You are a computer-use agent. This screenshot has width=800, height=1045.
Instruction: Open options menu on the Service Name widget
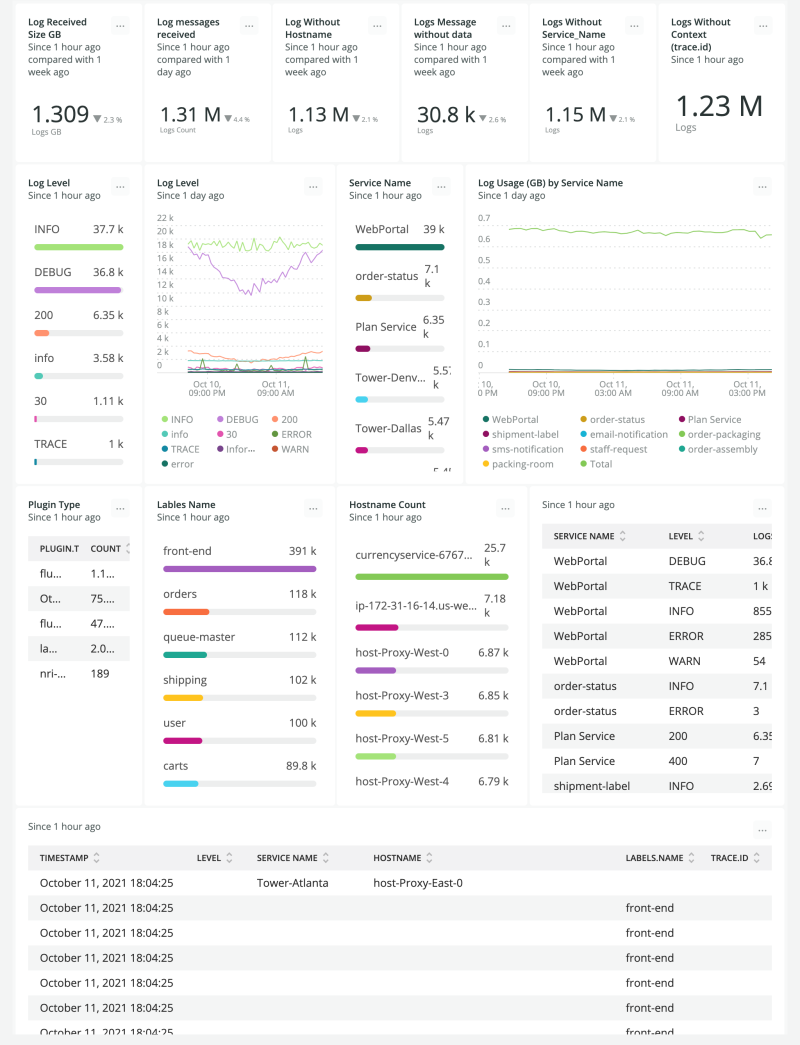[x=441, y=186]
